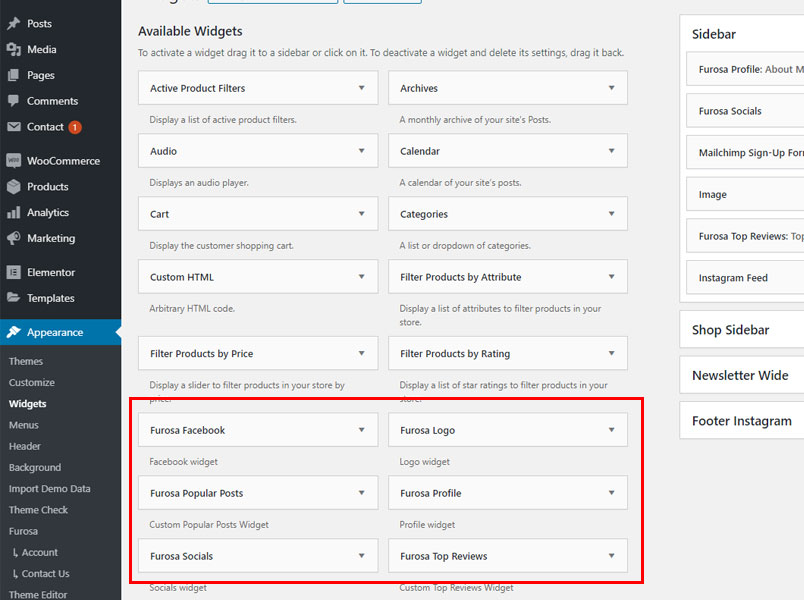Expand the Furosa Top Reviews arrow
The height and width of the screenshot is (600, 804).
(x=612, y=556)
